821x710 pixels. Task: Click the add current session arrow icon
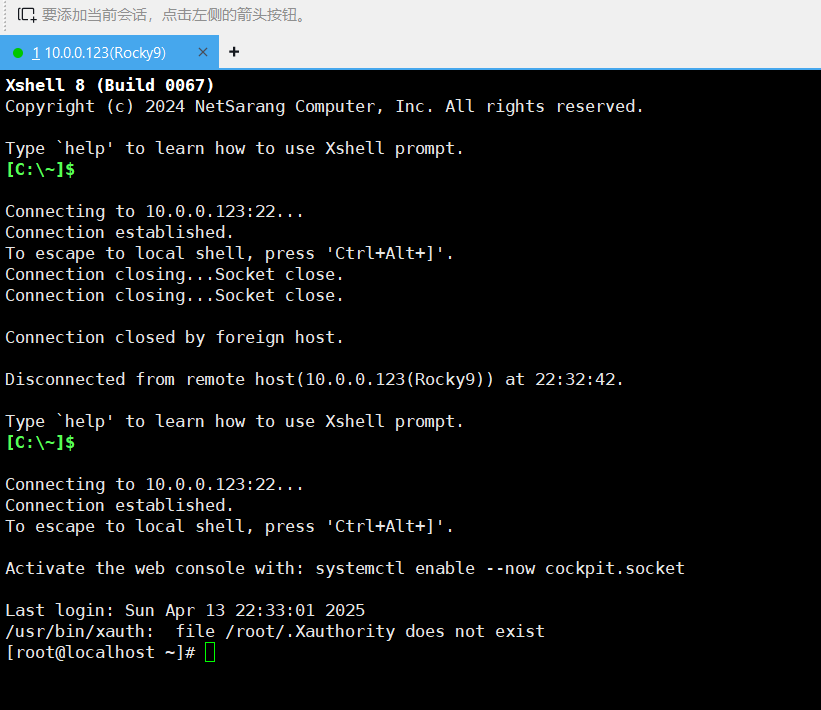[x=27, y=15]
